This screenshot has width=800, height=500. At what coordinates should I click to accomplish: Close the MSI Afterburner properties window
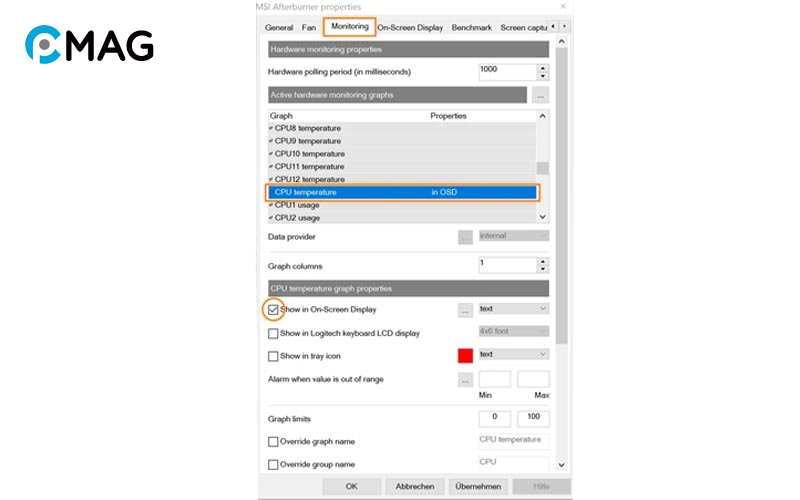tap(561, 8)
